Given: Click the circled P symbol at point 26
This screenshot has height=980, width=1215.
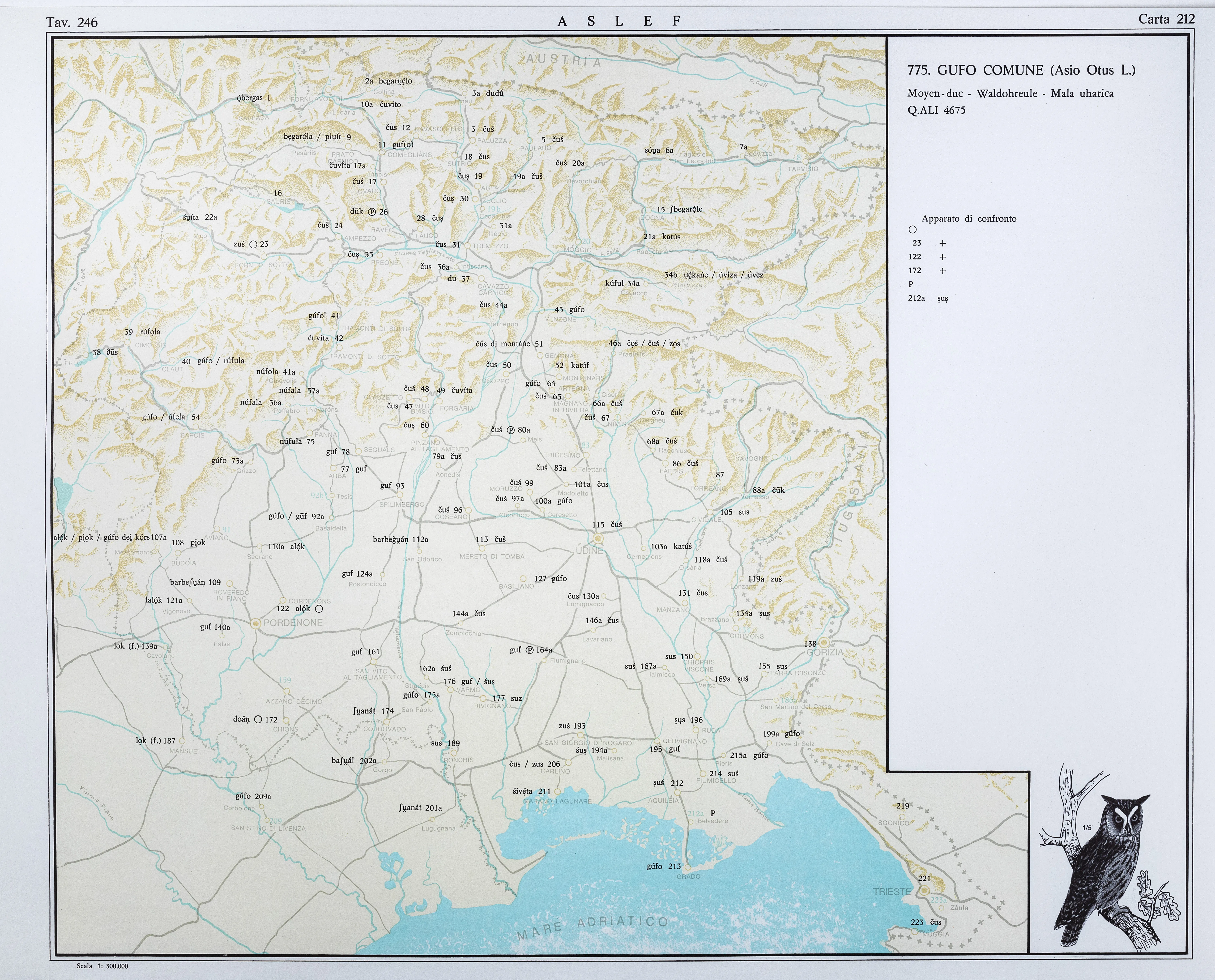Looking at the screenshot, I should 372,212.
